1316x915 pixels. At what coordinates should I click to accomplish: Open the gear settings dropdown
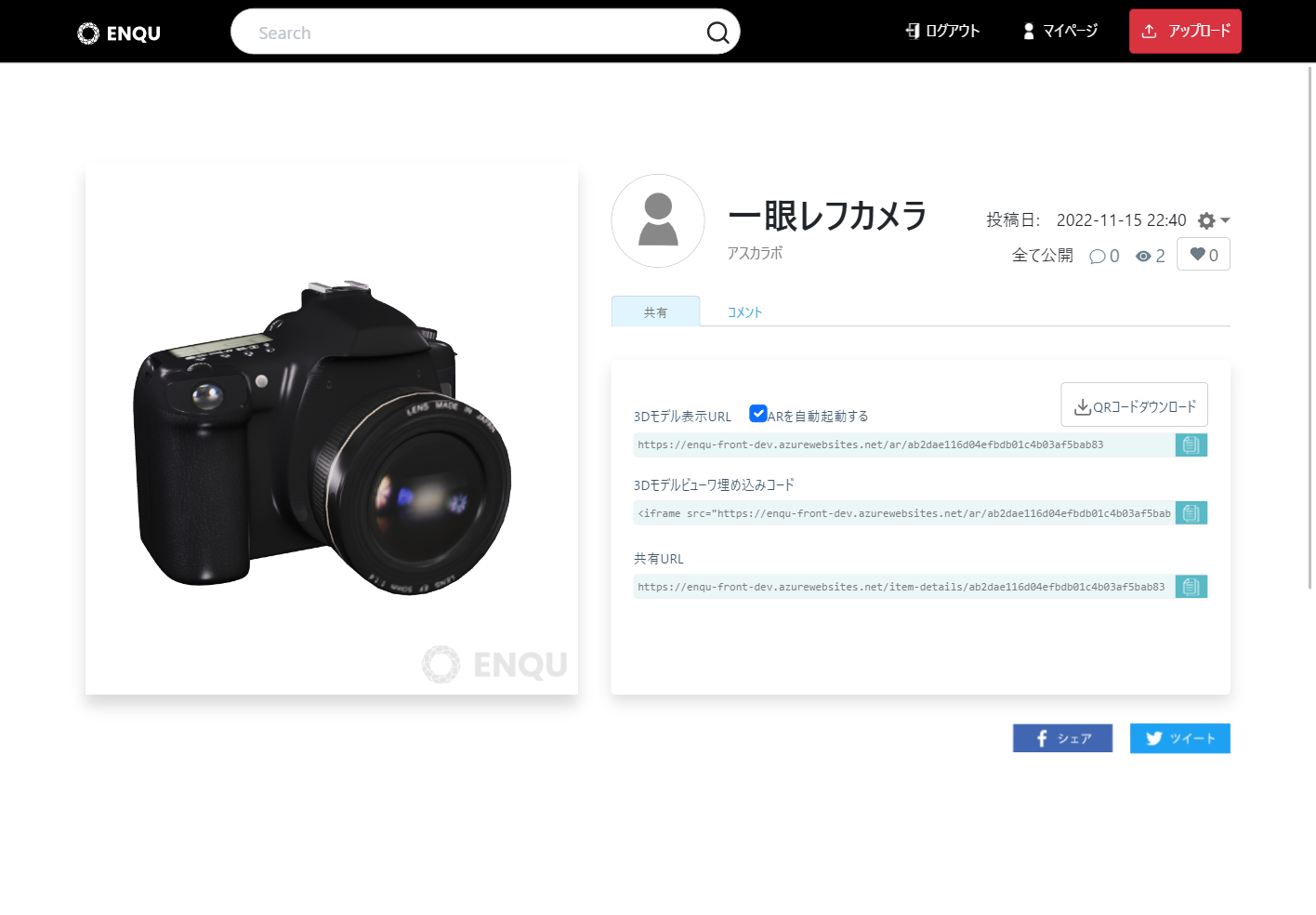click(x=1205, y=220)
